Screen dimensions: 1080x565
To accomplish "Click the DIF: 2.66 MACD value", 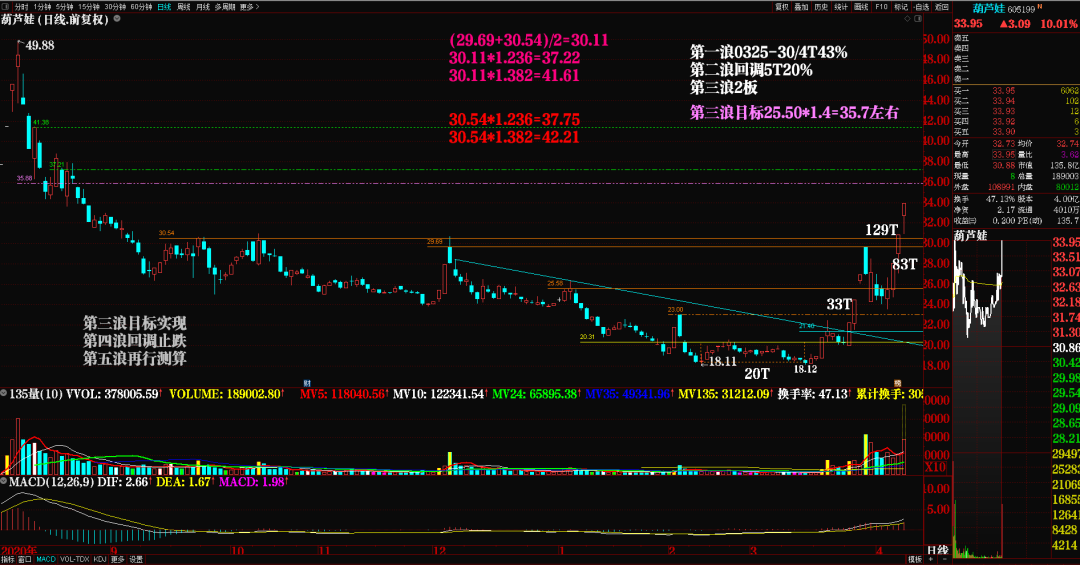I will coord(125,482).
